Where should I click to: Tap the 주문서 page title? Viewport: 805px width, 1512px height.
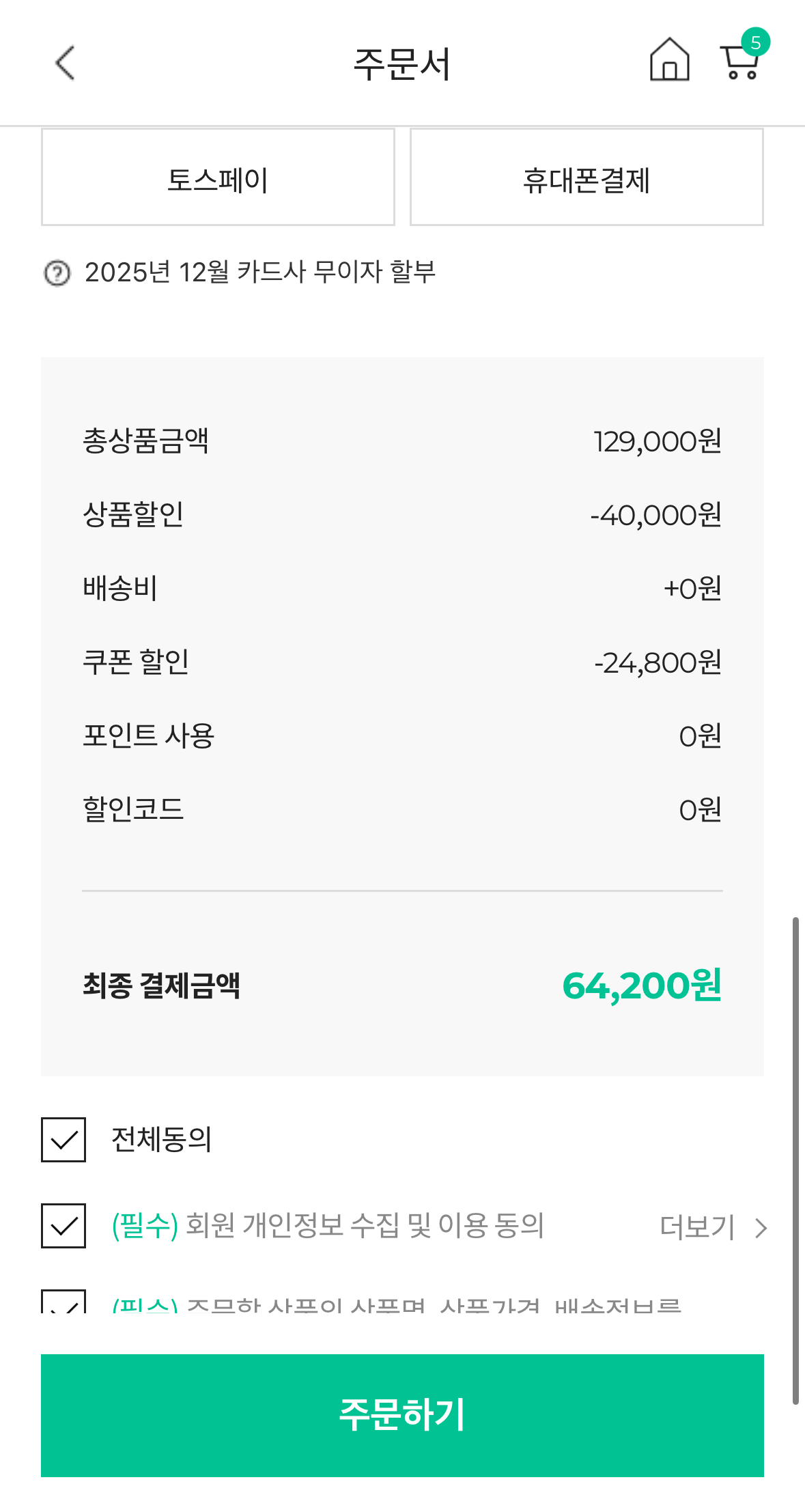401,64
